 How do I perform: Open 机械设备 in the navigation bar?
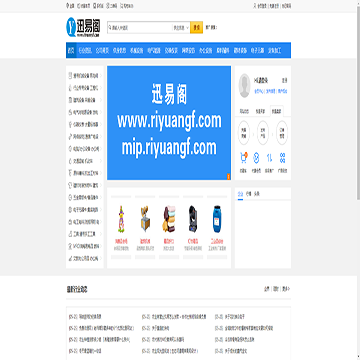point(137,50)
